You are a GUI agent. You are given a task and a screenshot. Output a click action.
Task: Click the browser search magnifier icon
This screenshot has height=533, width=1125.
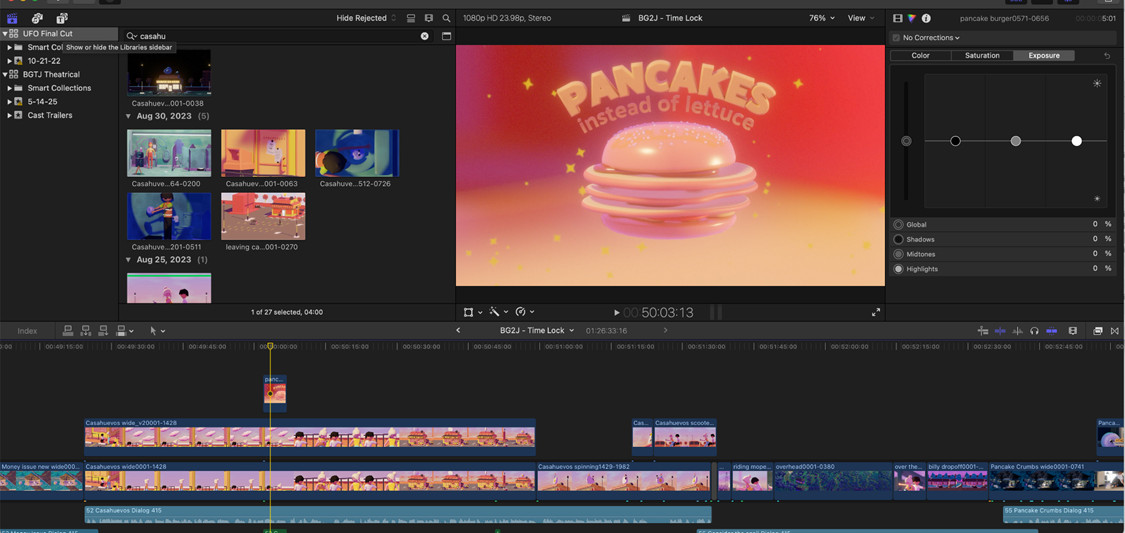pos(446,18)
